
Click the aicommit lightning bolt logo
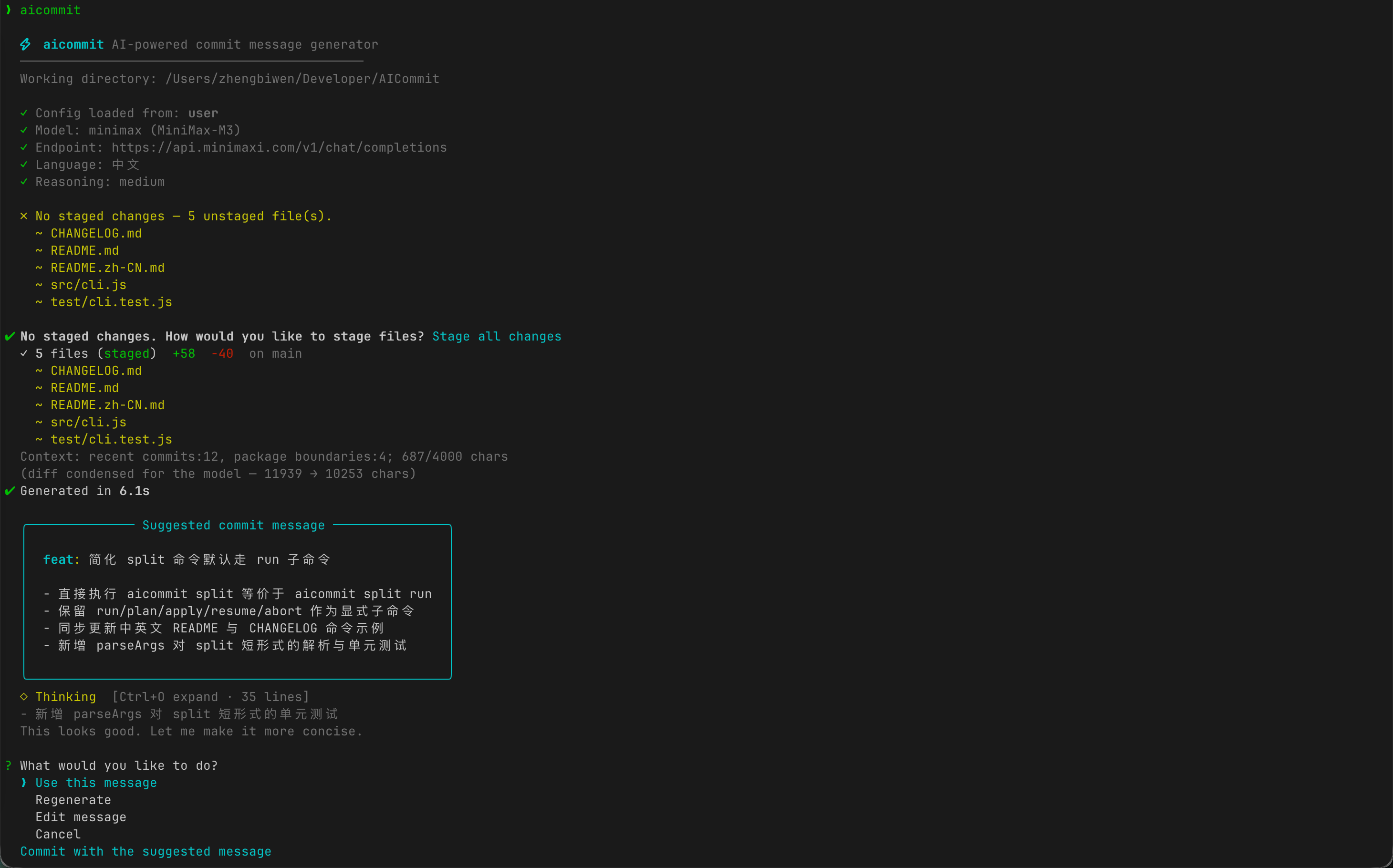tap(25, 44)
